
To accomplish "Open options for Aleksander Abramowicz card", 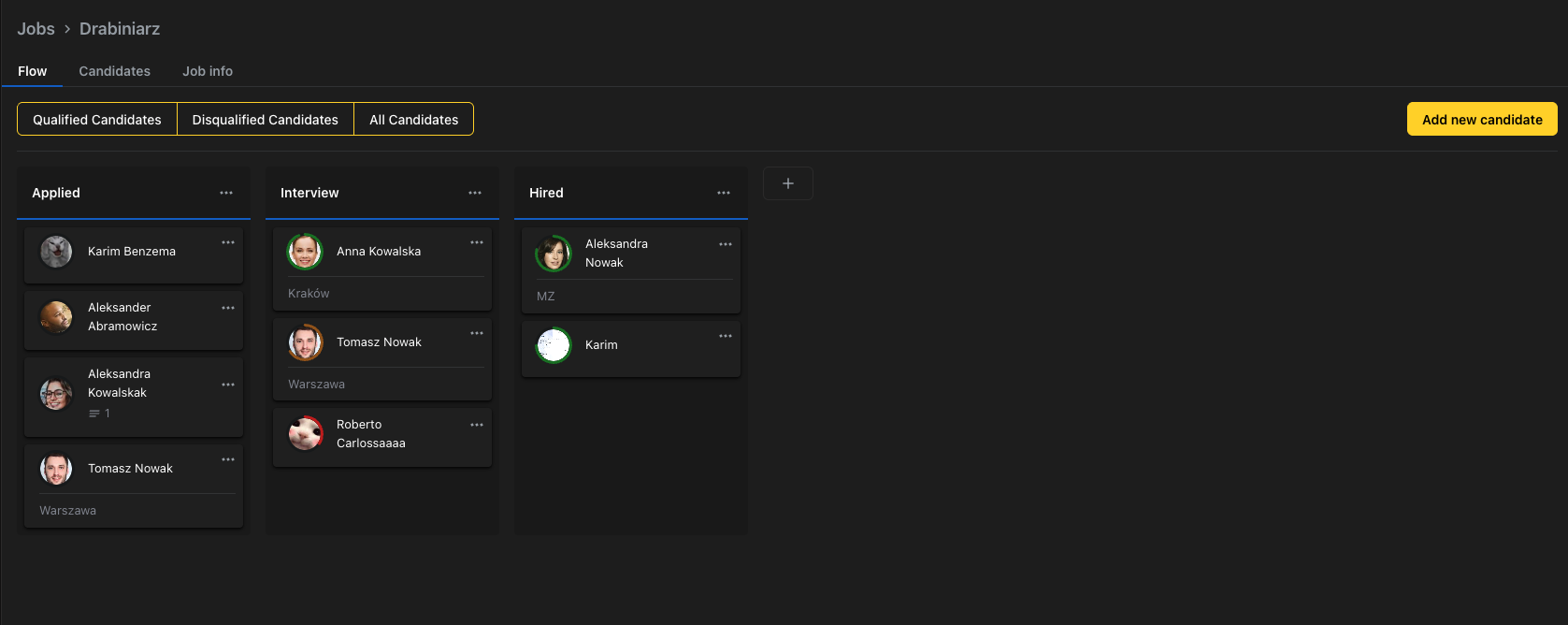I will pos(228,308).
